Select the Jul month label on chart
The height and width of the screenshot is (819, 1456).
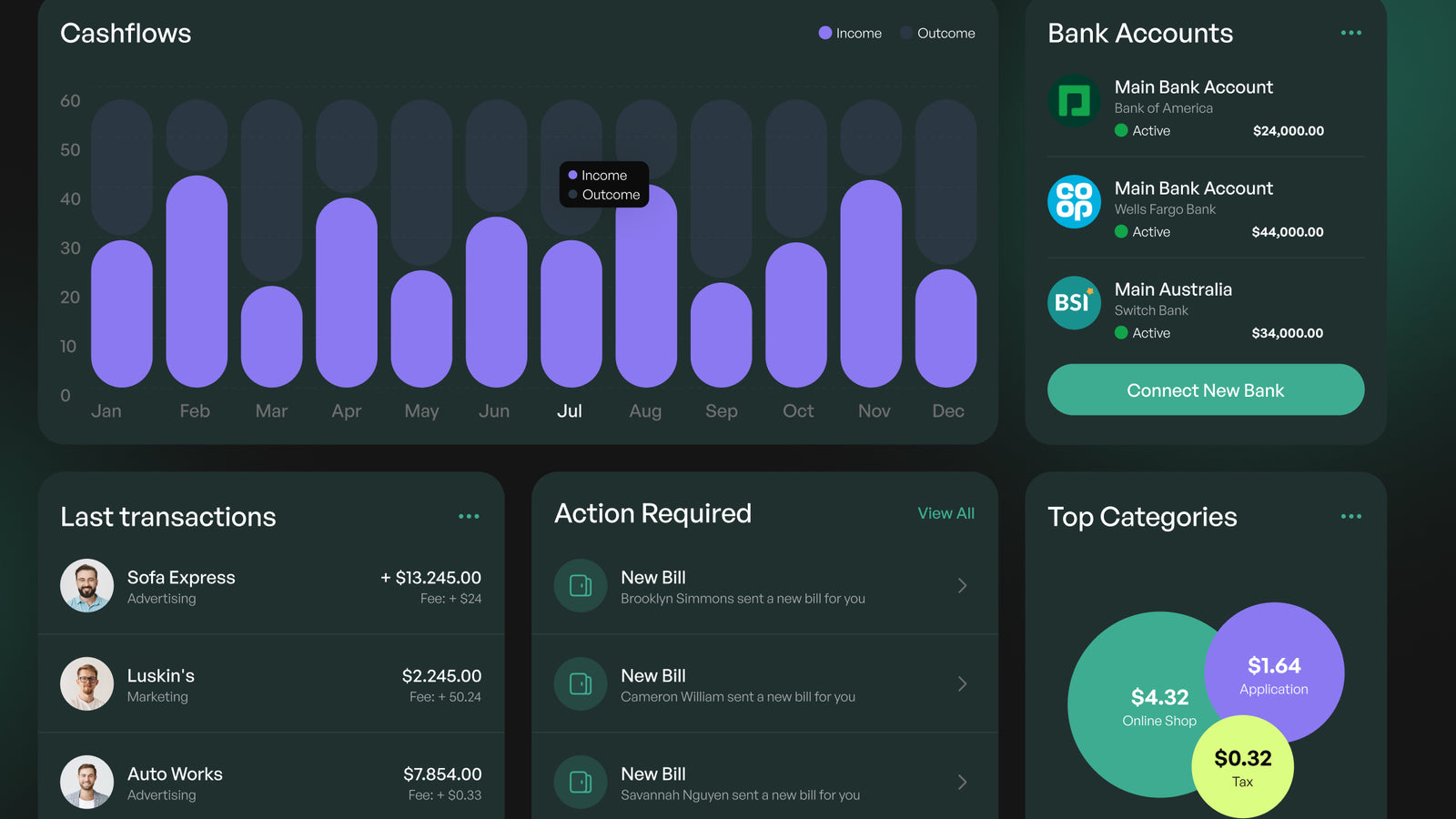click(x=570, y=411)
